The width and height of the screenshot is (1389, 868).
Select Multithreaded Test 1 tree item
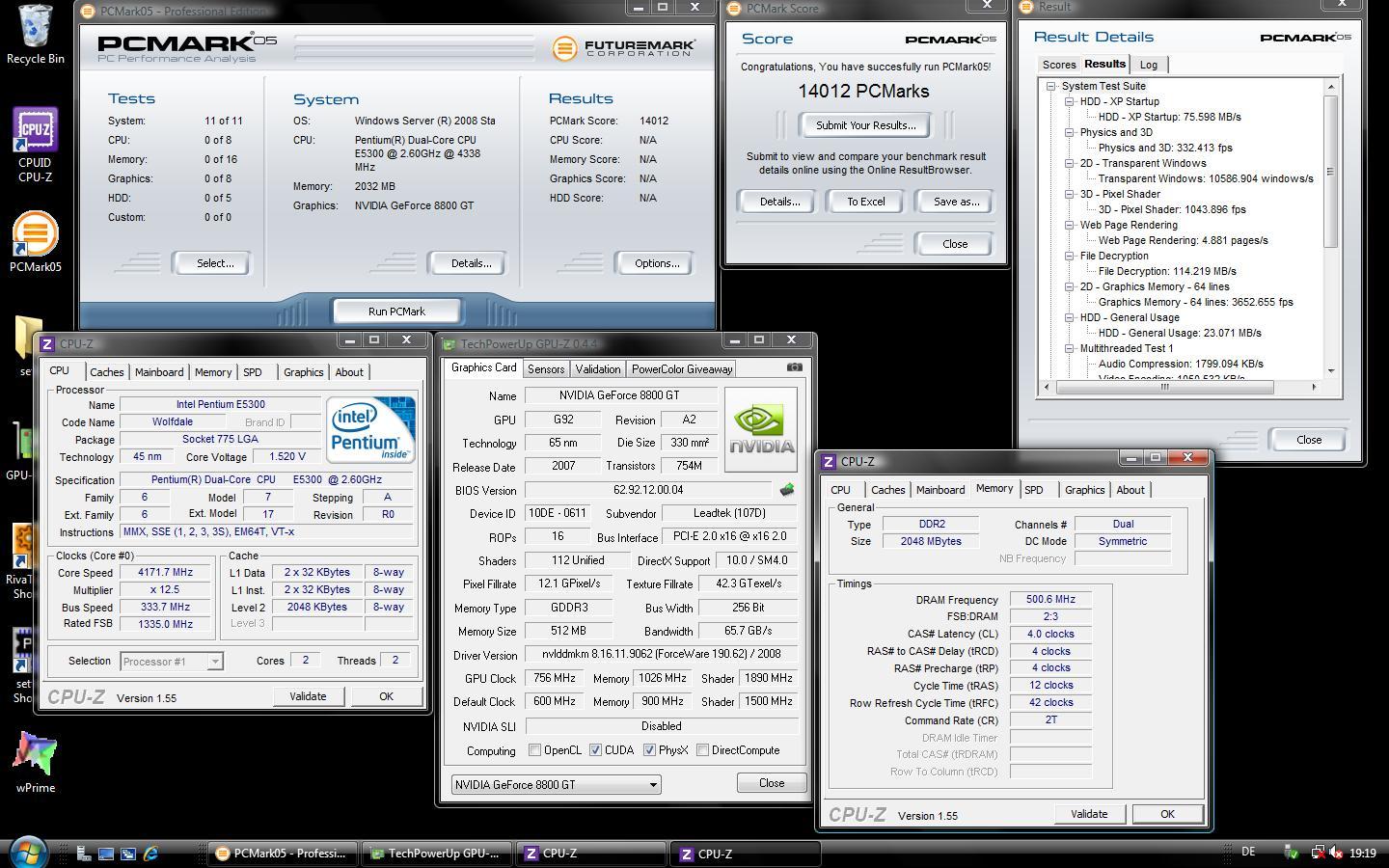[1126, 348]
